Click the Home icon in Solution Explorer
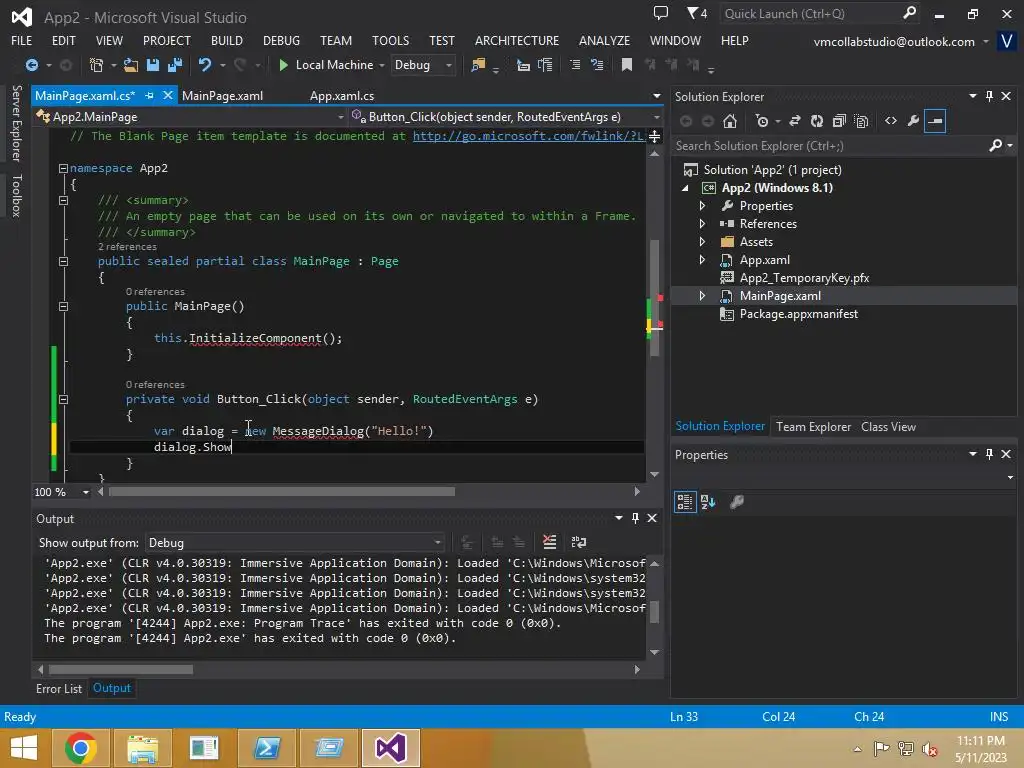This screenshot has height=768, width=1024. click(x=730, y=121)
